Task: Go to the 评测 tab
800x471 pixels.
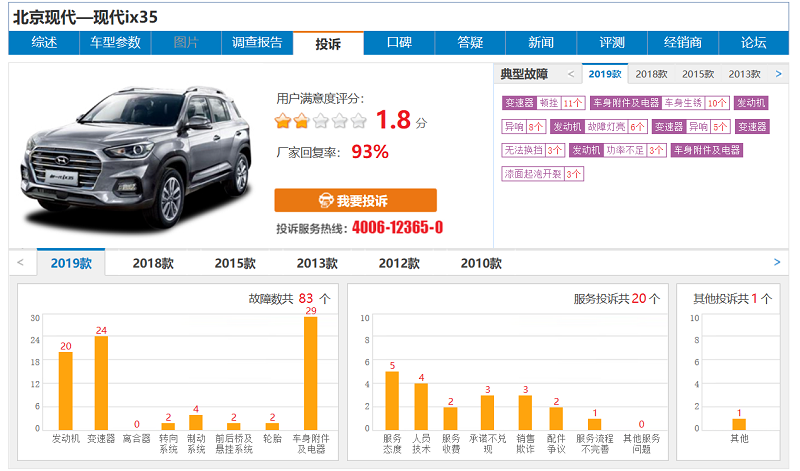Action: pos(612,43)
